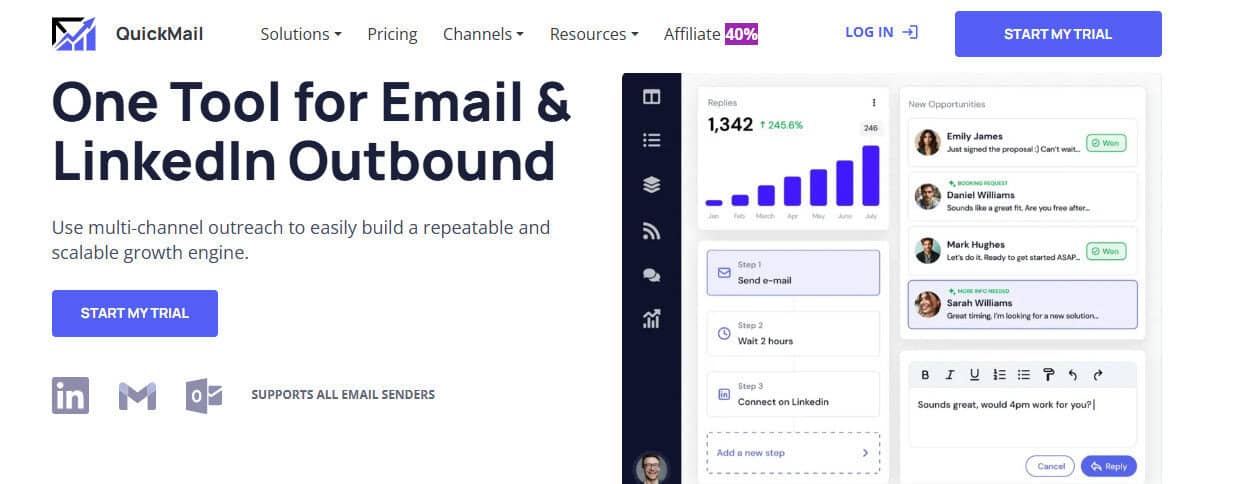Click the user avatar in the sidebar
Image resolution: width=1237 pixels, height=484 pixels.
[x=651, y=468]
